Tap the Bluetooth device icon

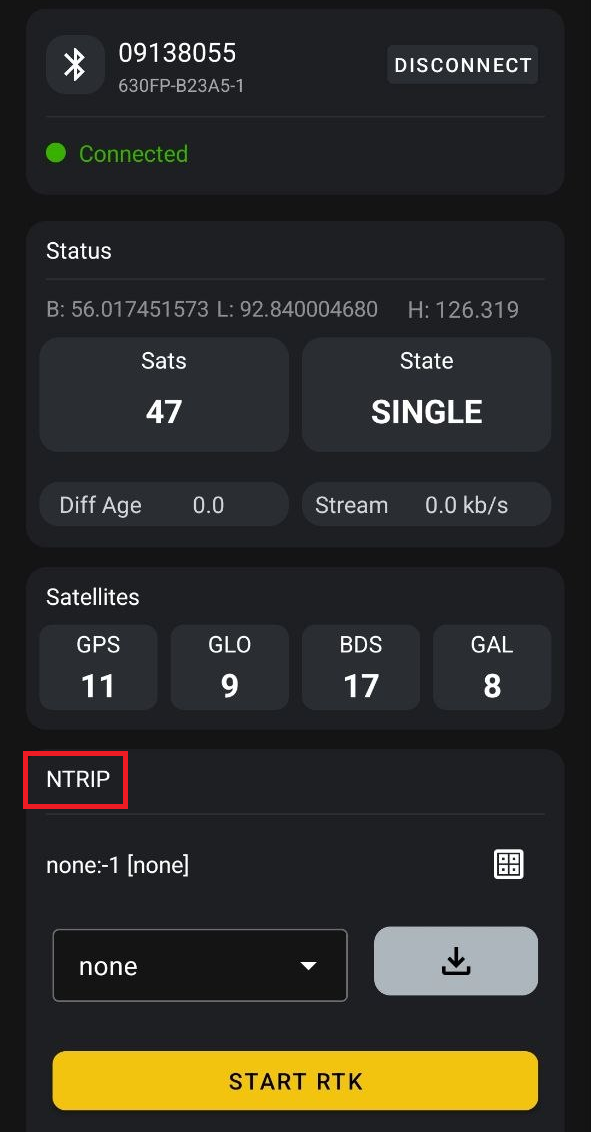75,64
